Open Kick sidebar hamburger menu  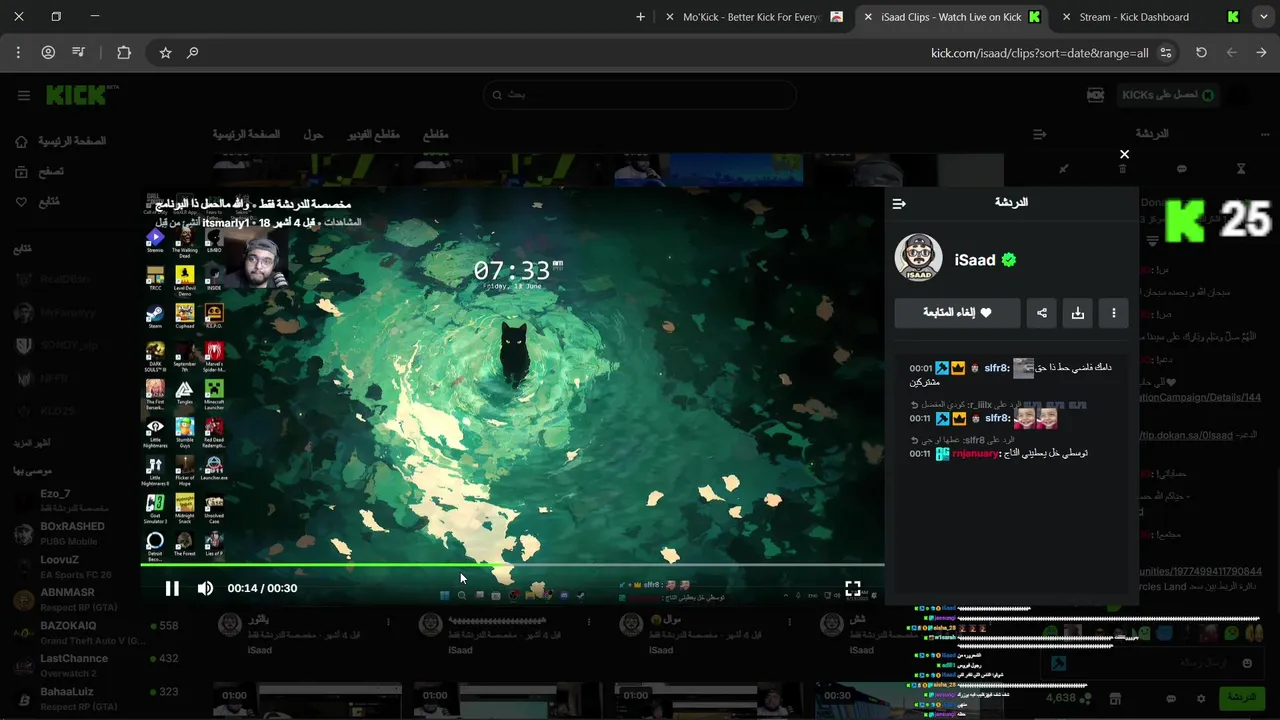tap(24, 95)
